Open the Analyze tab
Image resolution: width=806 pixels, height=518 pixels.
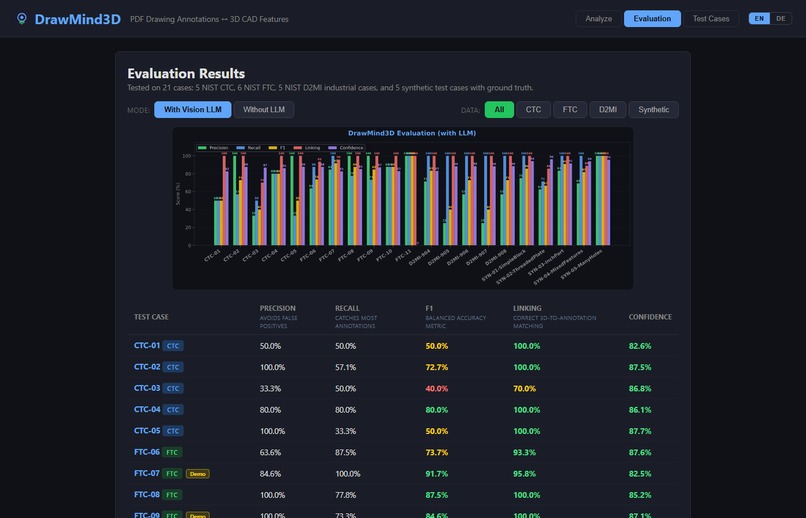598,18
